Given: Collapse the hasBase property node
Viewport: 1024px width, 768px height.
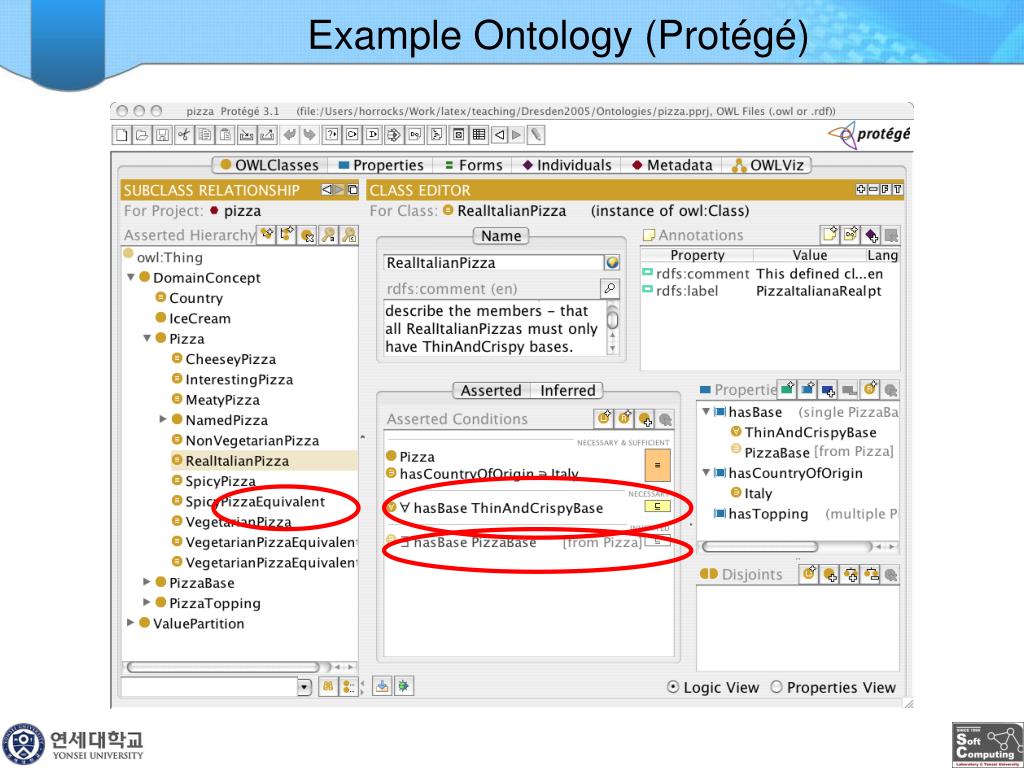Looking at the screenshot, I should click(x=706, y=411).
